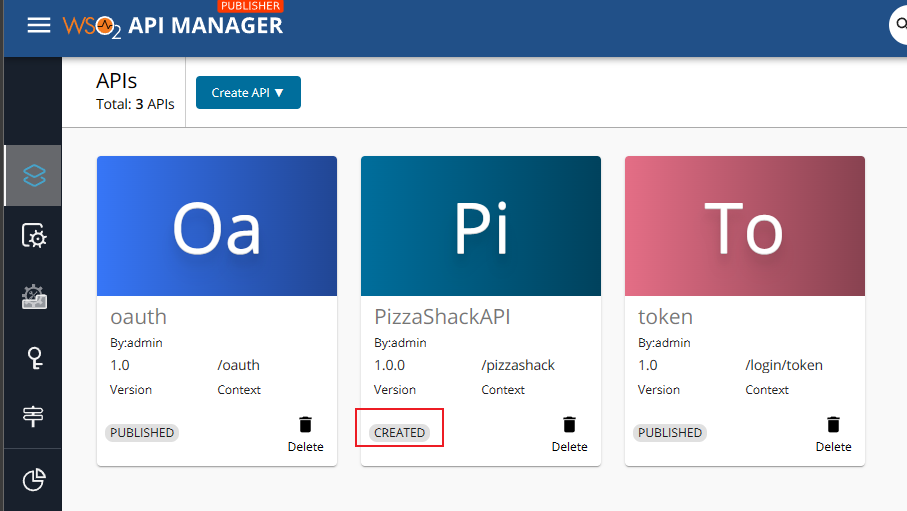Viewport: 907px width, 511px height.
Task: Click the trash icon on the PizzaShackAPI card
Action: click(x=569, y=425)
